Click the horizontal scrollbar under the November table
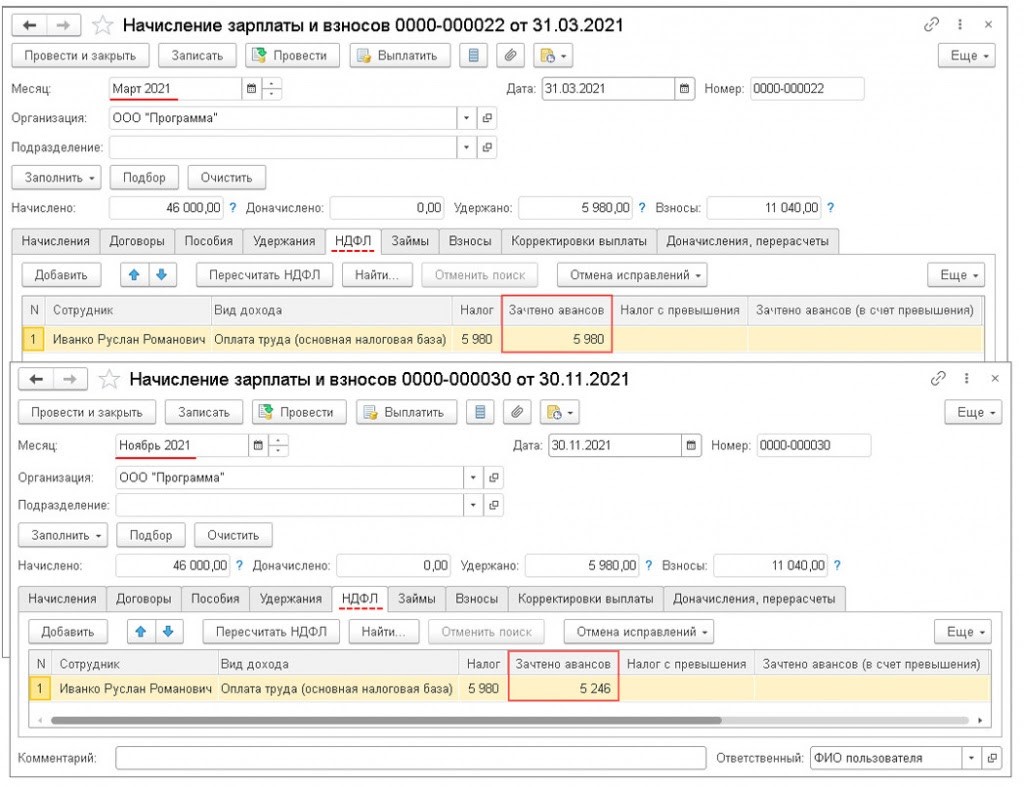Viewport: 1024px width, 787px height. click(370, 720)
